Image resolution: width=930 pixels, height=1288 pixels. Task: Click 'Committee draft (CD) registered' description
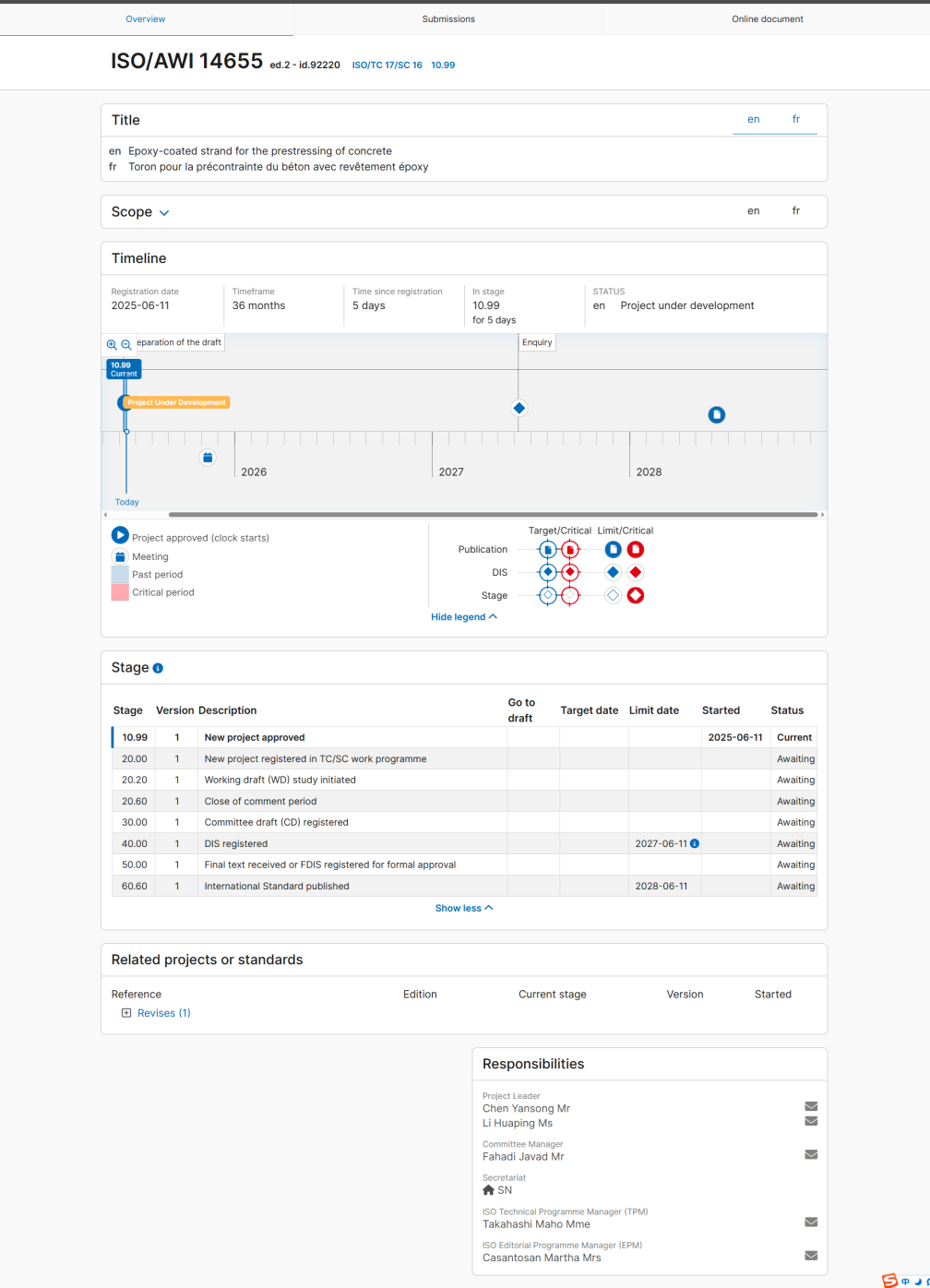(x=277, y=822)
